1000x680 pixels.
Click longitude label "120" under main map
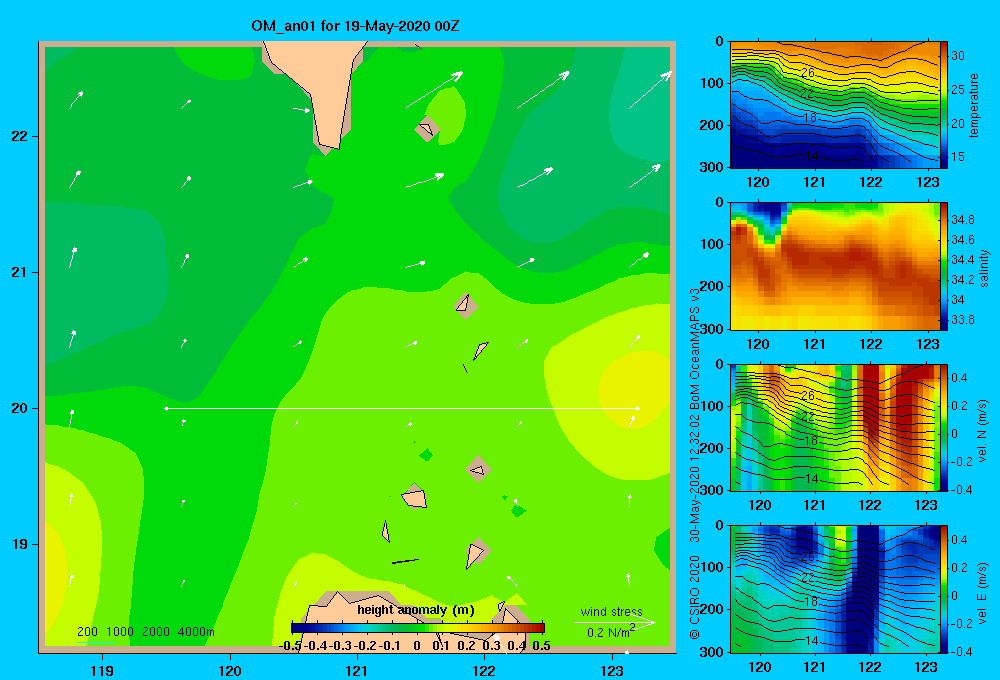tap(230, 670)
